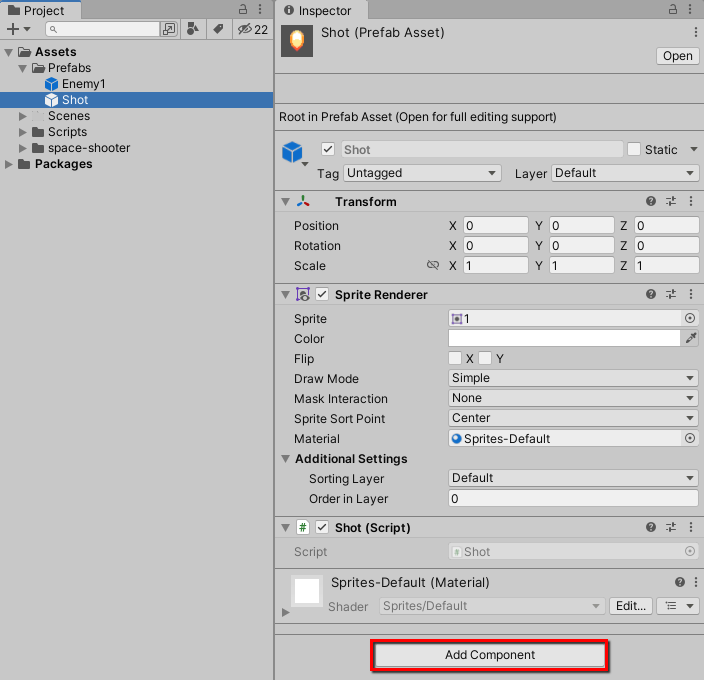This screenshot has height=680, width=704.
Task: Open the Static flags dropdown arrow
Action: coord(694,149)
